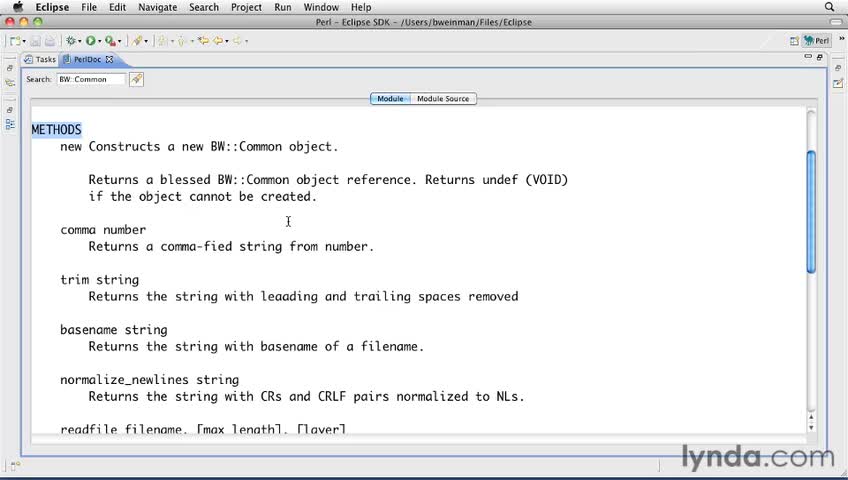Click the right sidebar editor area icon
The width and height of the screenshot is (848, 480).
tap(838, 83)
